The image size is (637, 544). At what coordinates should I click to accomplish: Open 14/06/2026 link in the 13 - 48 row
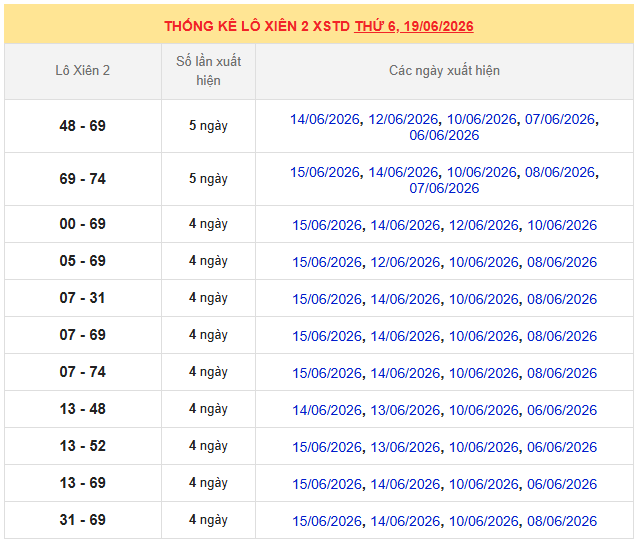(x=327, y=410)
